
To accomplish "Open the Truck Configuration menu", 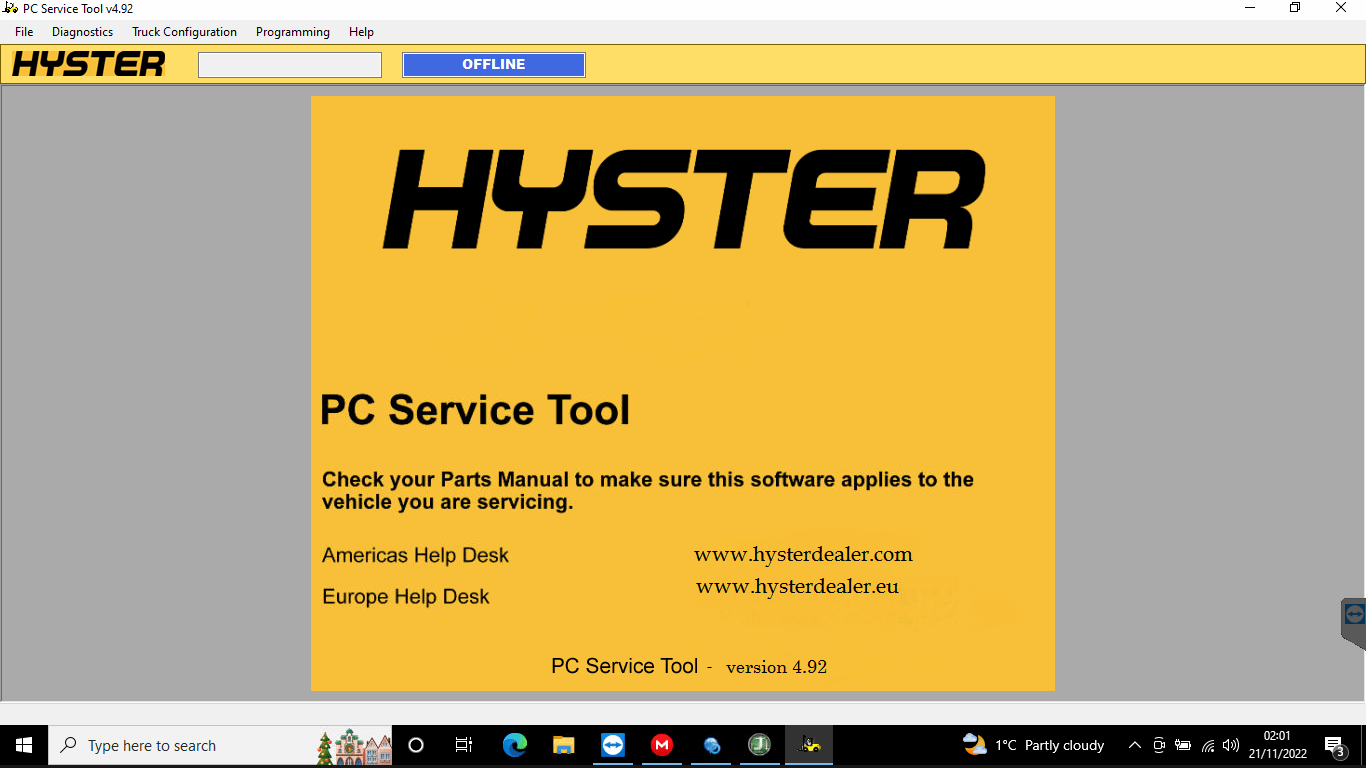I will (184, 32).
